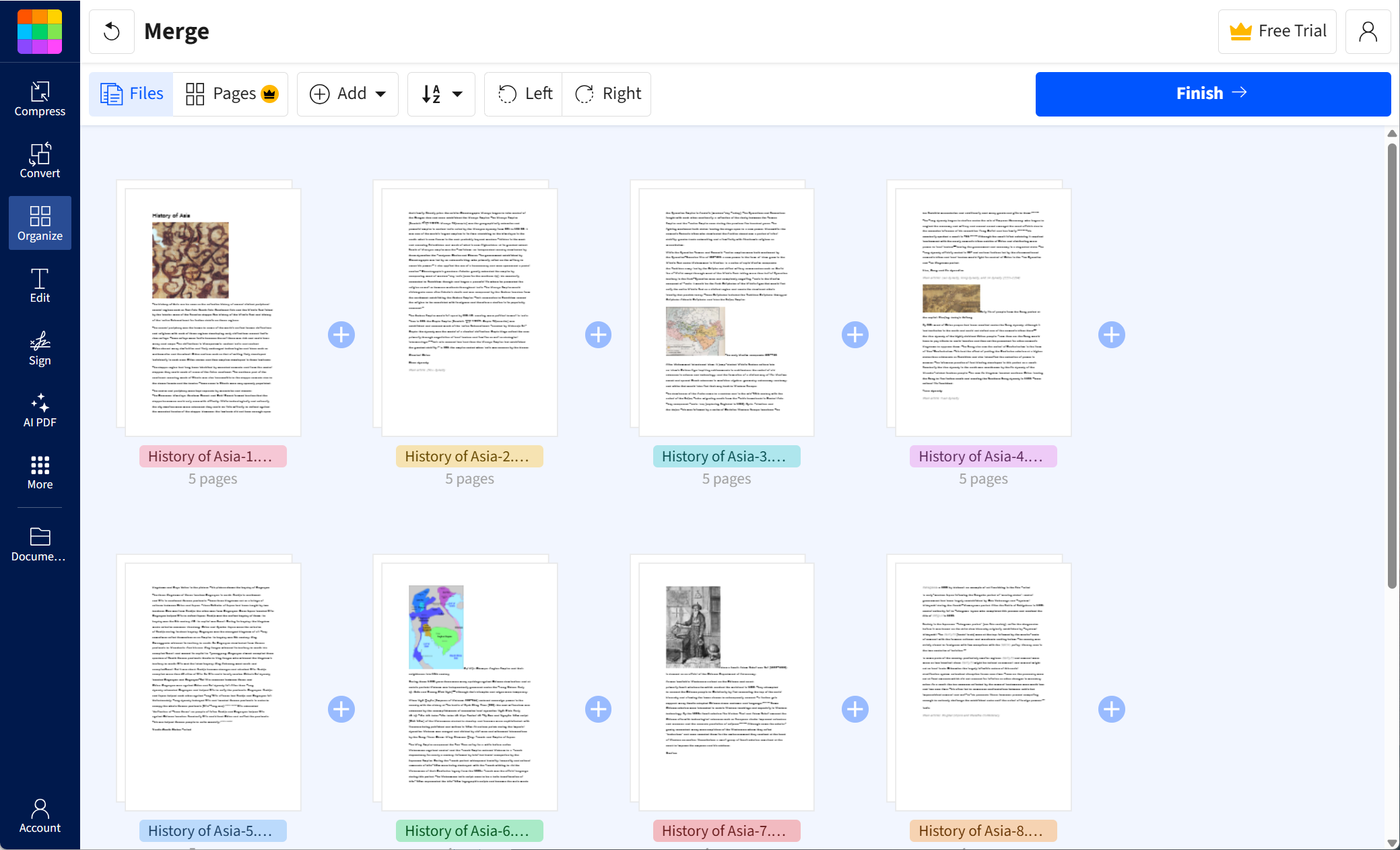Insert a file after History of Asia-1

(x=341, y=334)
